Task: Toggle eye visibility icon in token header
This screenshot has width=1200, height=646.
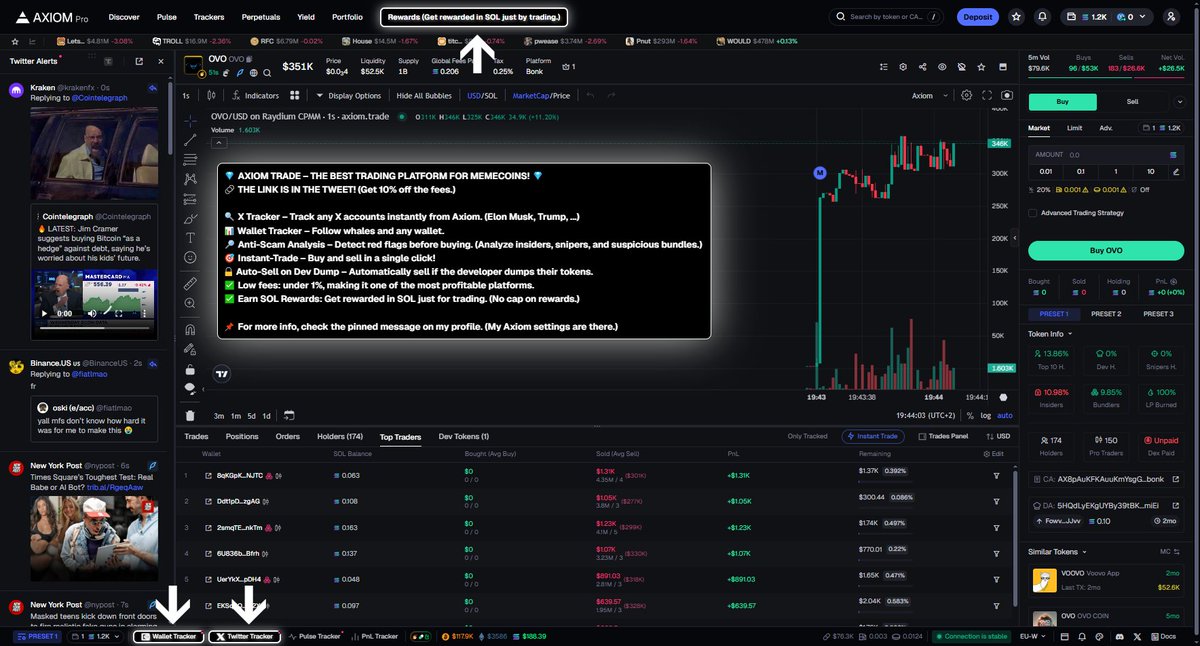Action: (941, 67)
